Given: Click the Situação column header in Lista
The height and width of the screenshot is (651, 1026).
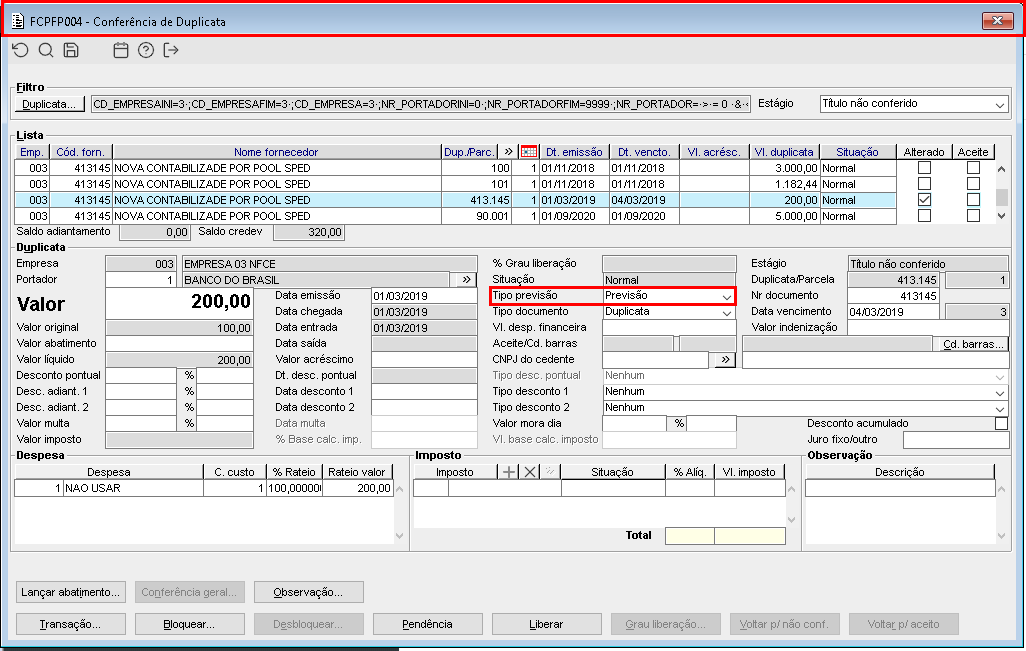Looking at the screenshot, I should (856, 152).
